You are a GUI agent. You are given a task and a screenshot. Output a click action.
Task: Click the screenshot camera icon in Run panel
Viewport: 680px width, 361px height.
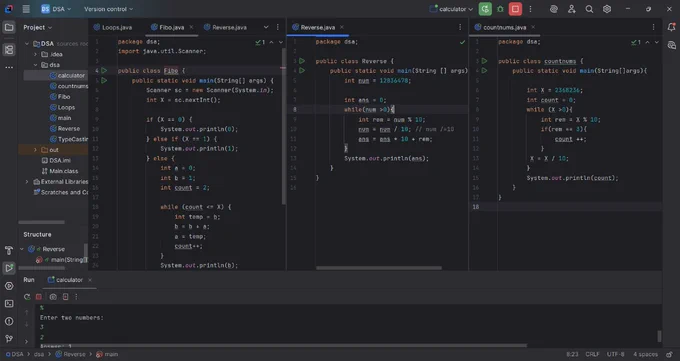tap(53, 297)
